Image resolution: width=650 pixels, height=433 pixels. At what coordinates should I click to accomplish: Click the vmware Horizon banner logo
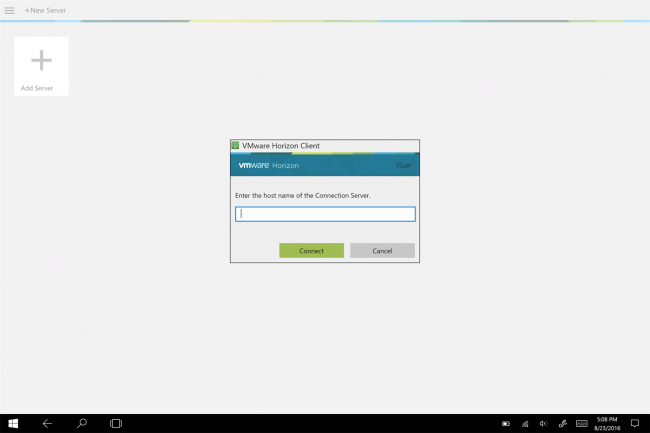click(x=269, y=165)
